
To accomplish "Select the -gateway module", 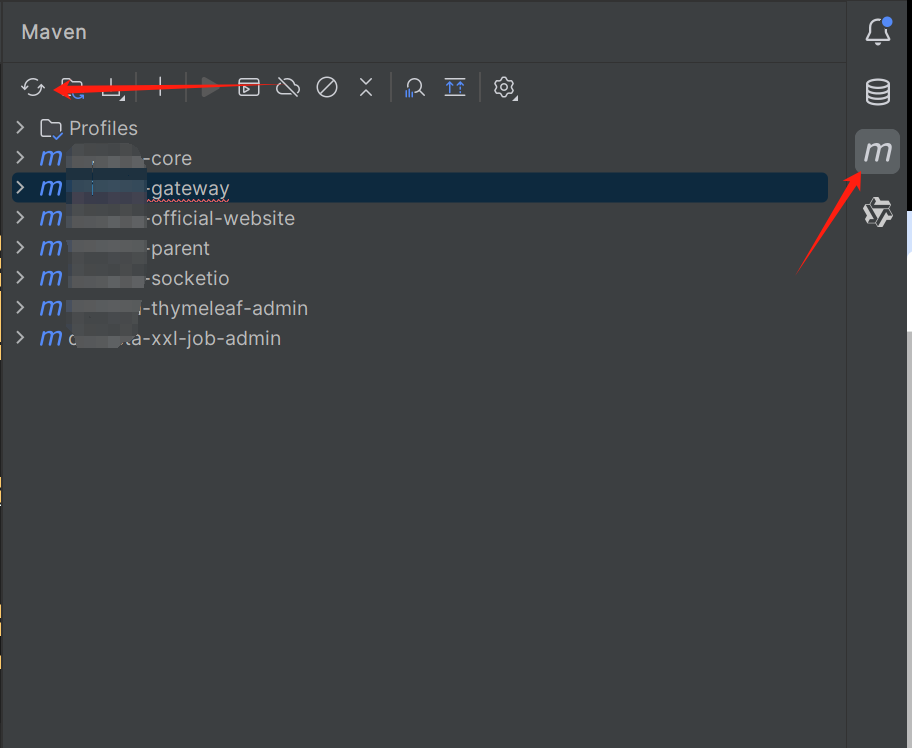I will point(189,188).
